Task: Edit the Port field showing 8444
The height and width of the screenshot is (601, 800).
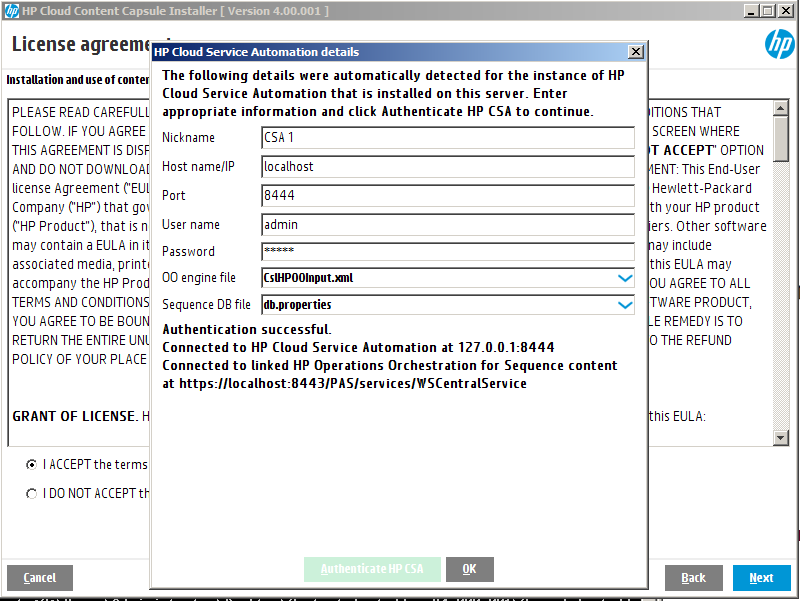Action: pos(447,196)
